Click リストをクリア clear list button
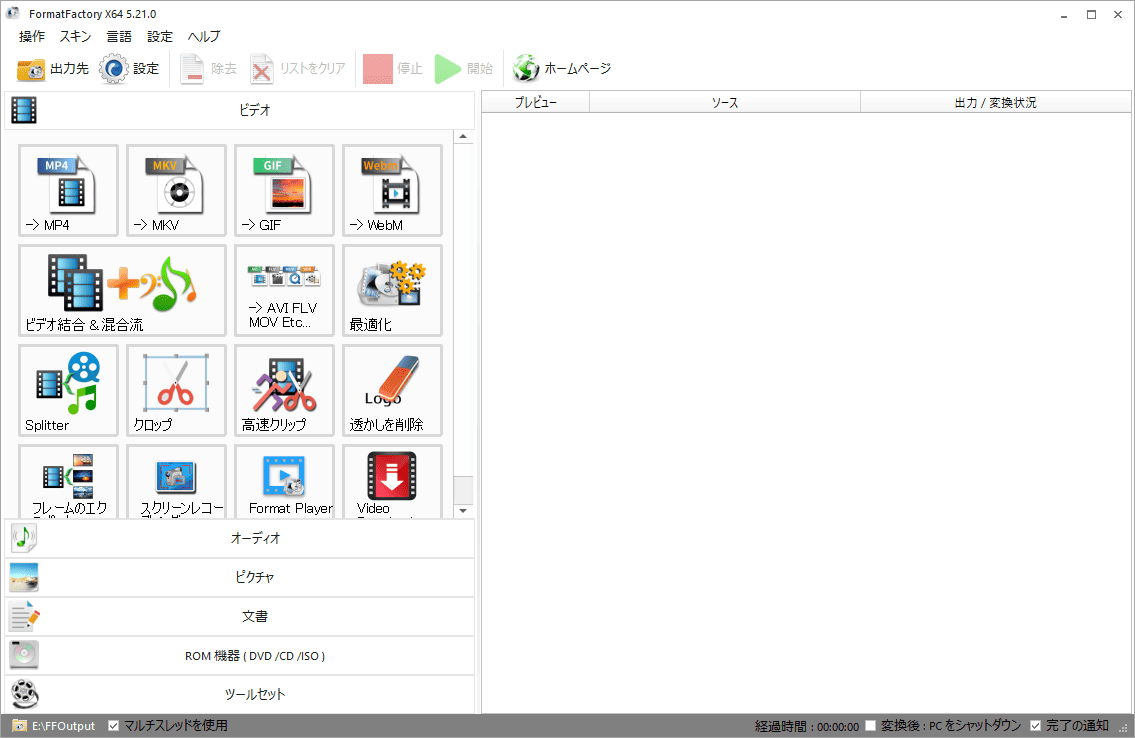Screen dimensions: 1135x738 point(298,69)
